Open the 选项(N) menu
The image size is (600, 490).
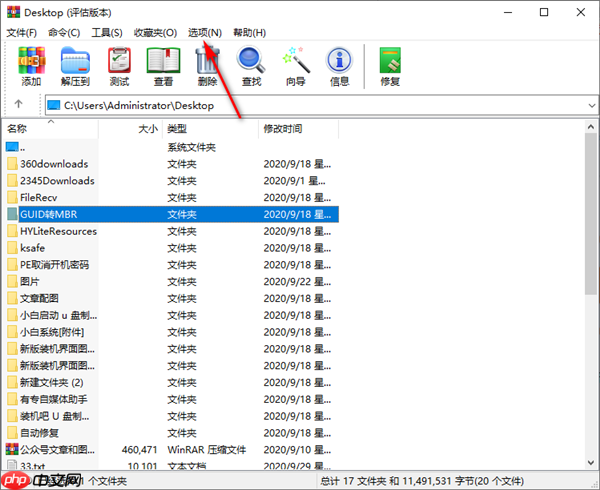click(205, 33)
